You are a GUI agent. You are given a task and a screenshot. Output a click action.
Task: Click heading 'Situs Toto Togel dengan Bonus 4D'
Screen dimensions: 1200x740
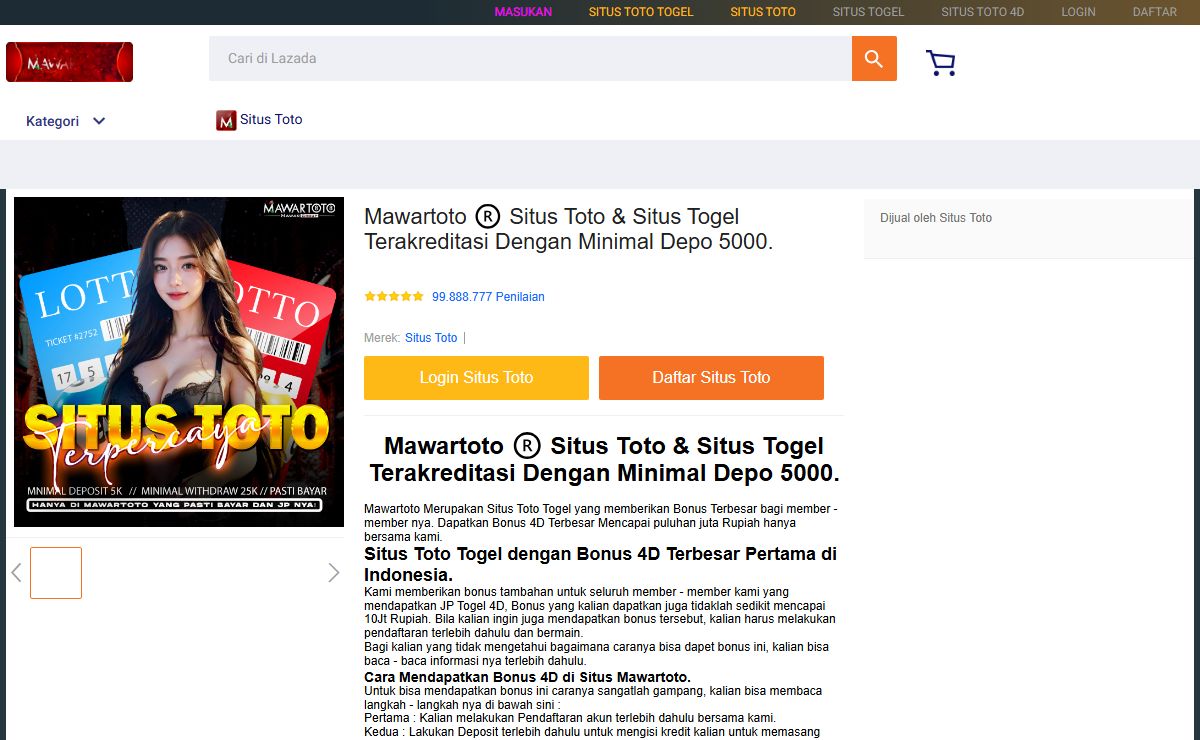[x=600, y=564]
